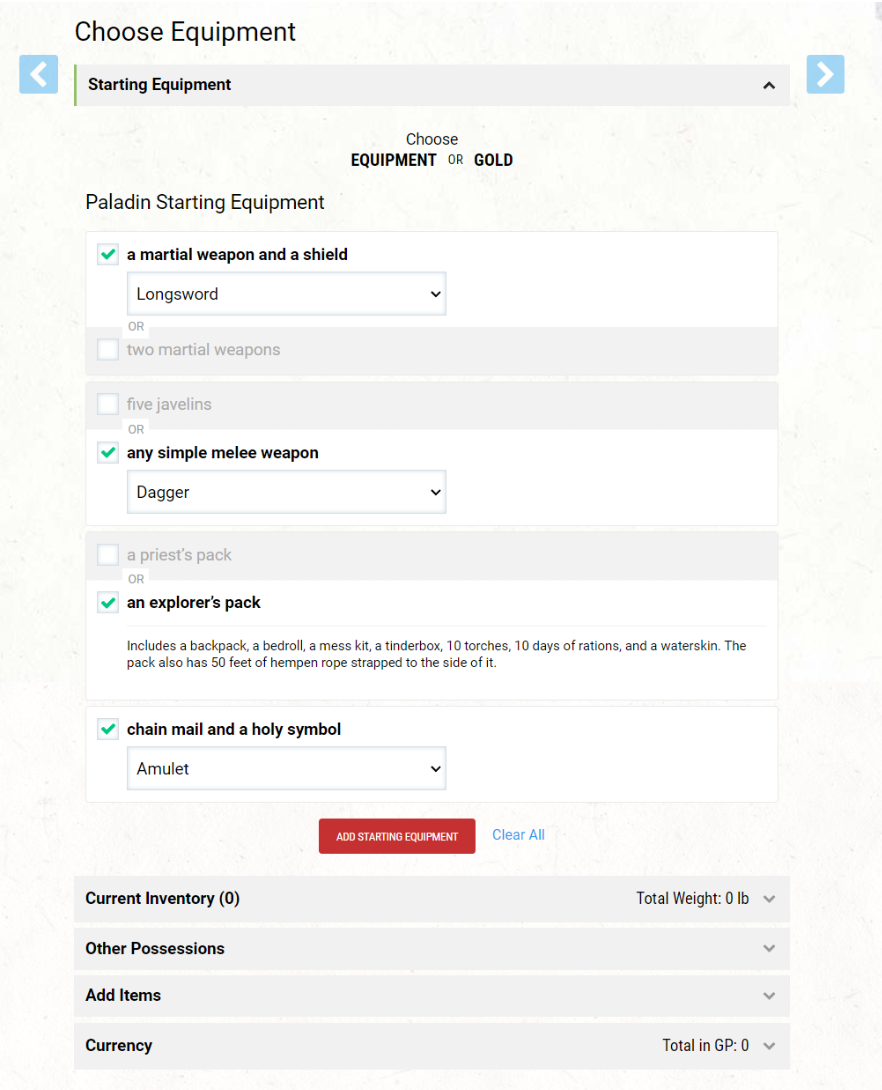Check the two martial weapons option

(x=108, y=349)
